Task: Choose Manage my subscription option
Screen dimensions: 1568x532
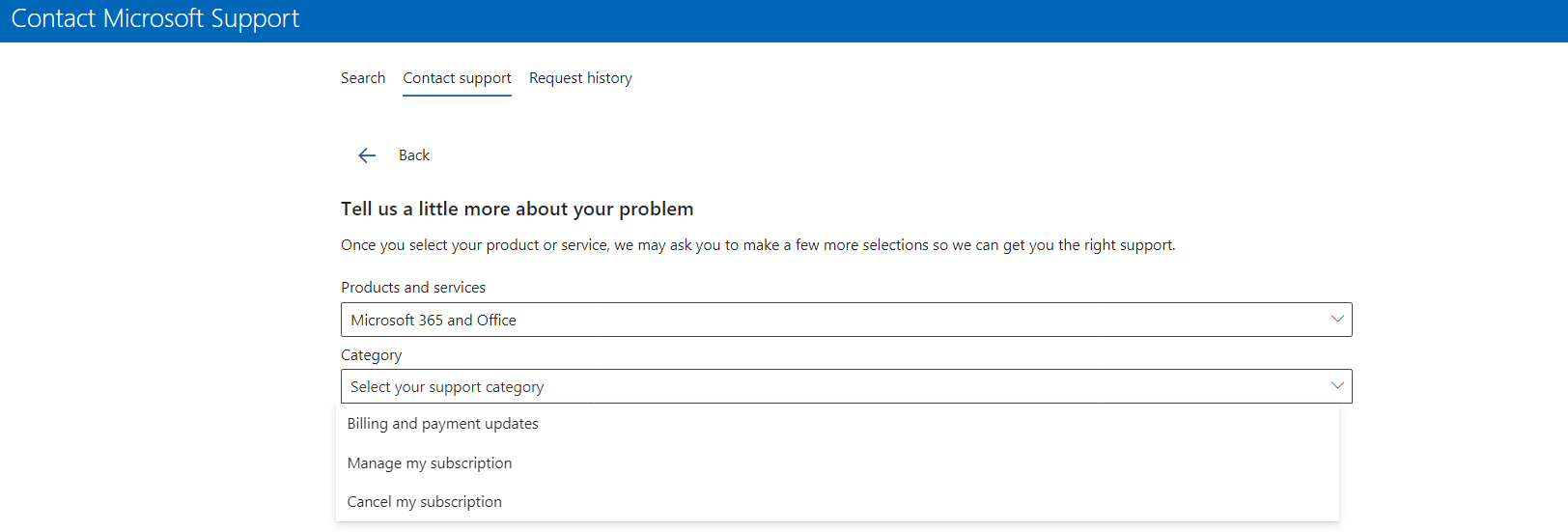Action: [x=837, y=463]
